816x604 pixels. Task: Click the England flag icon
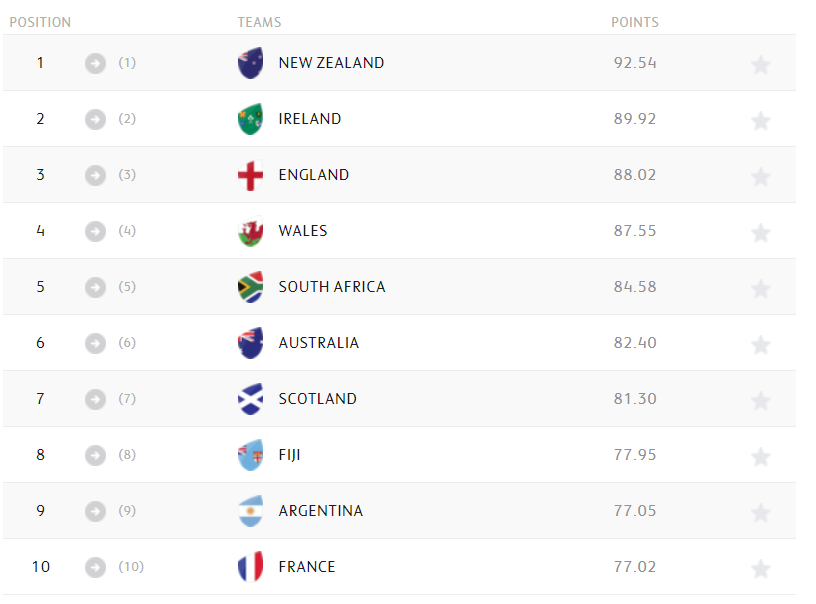point(250,177)
